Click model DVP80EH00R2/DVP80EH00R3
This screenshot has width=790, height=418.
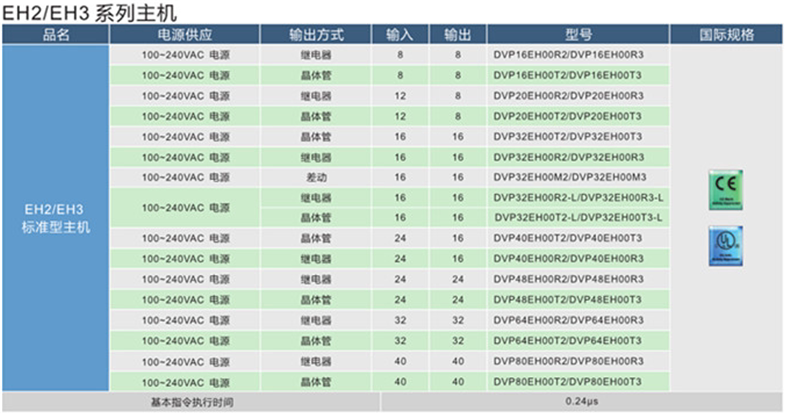point(568,362)
